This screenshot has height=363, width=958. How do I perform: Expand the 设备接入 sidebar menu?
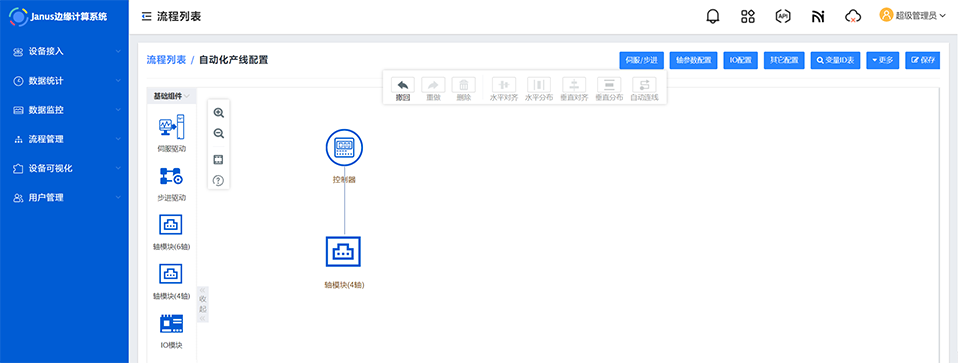(64, 51)
